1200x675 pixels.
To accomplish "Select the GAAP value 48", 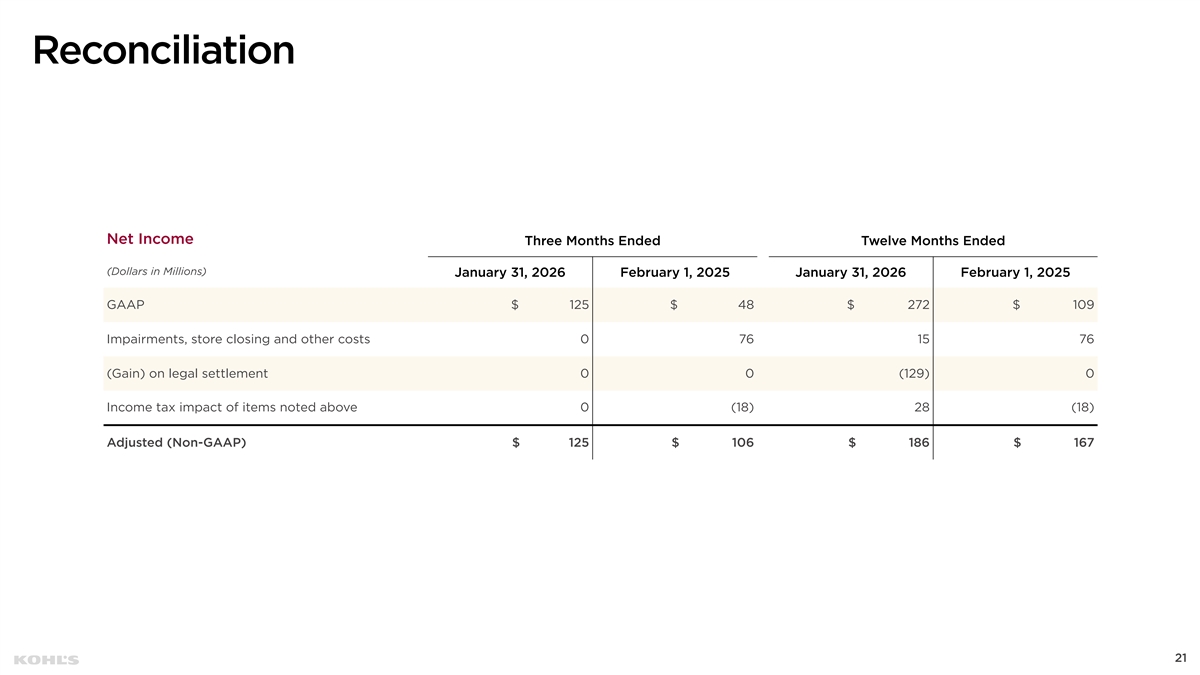I will click(x=743, y=305).
